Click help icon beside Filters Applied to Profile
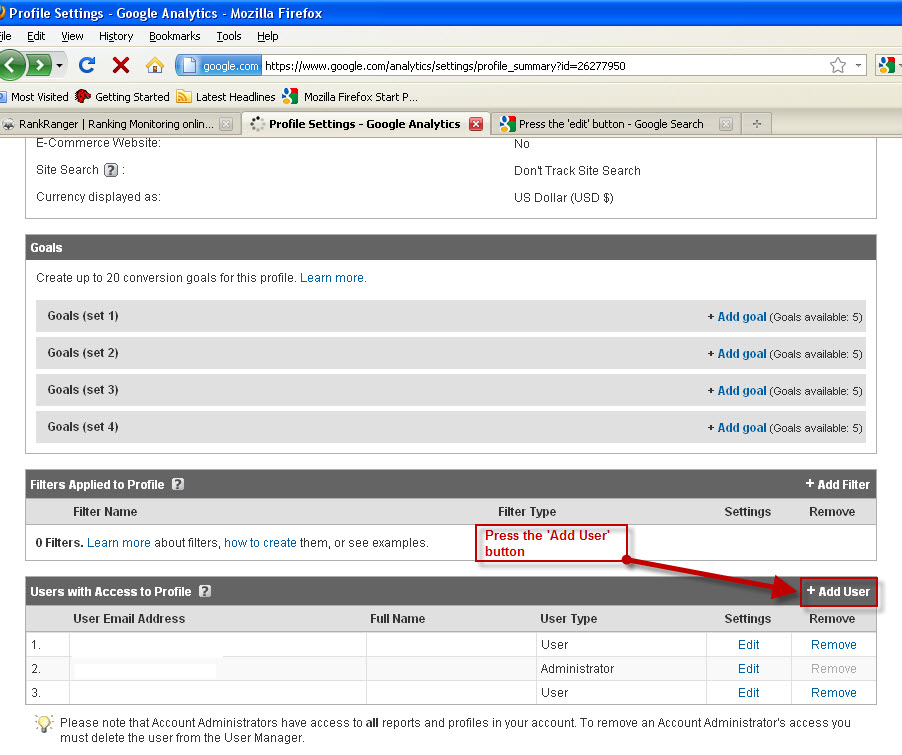 point(178,484)
